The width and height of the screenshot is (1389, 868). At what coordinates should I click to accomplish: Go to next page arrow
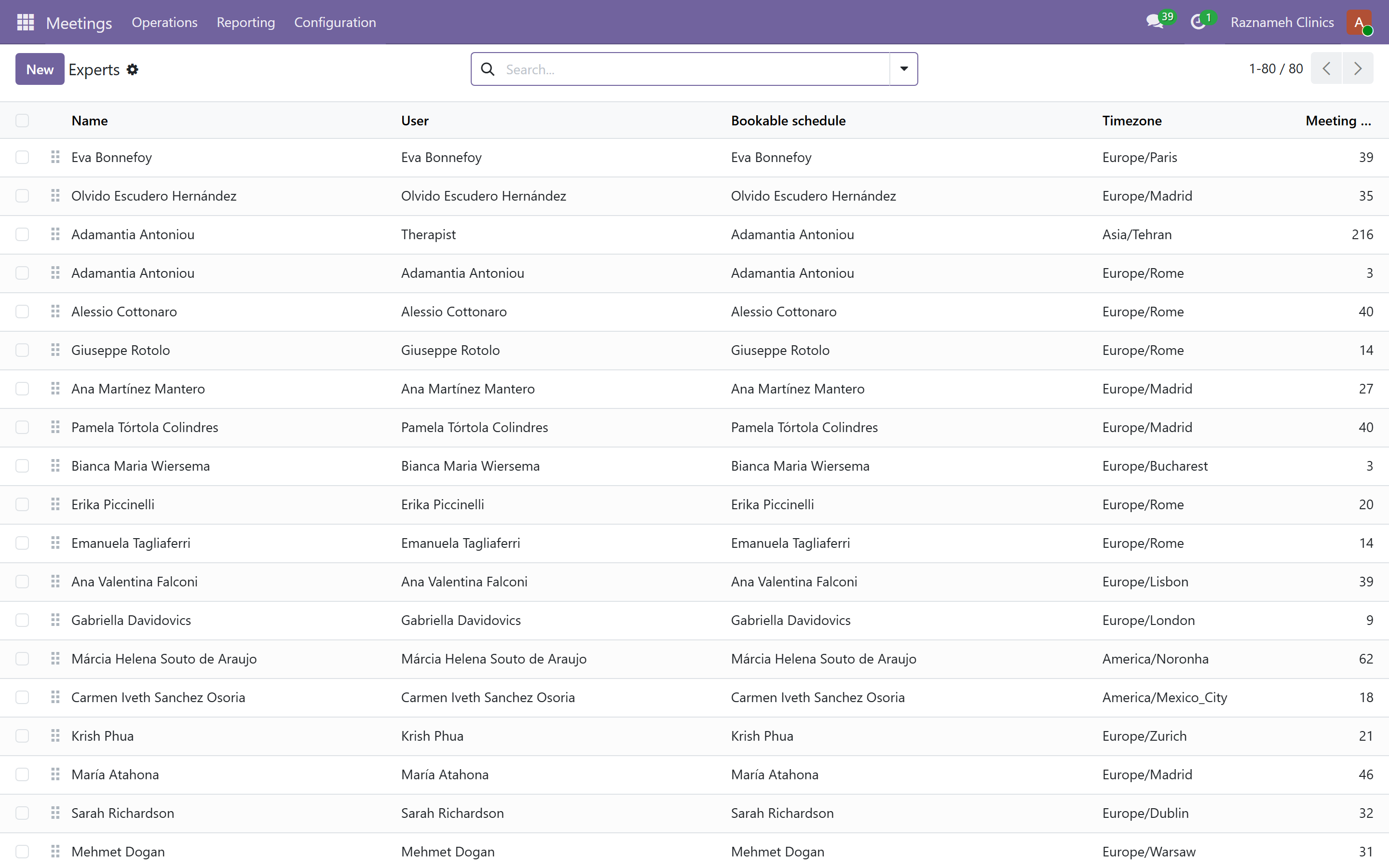pos(1358,68)
